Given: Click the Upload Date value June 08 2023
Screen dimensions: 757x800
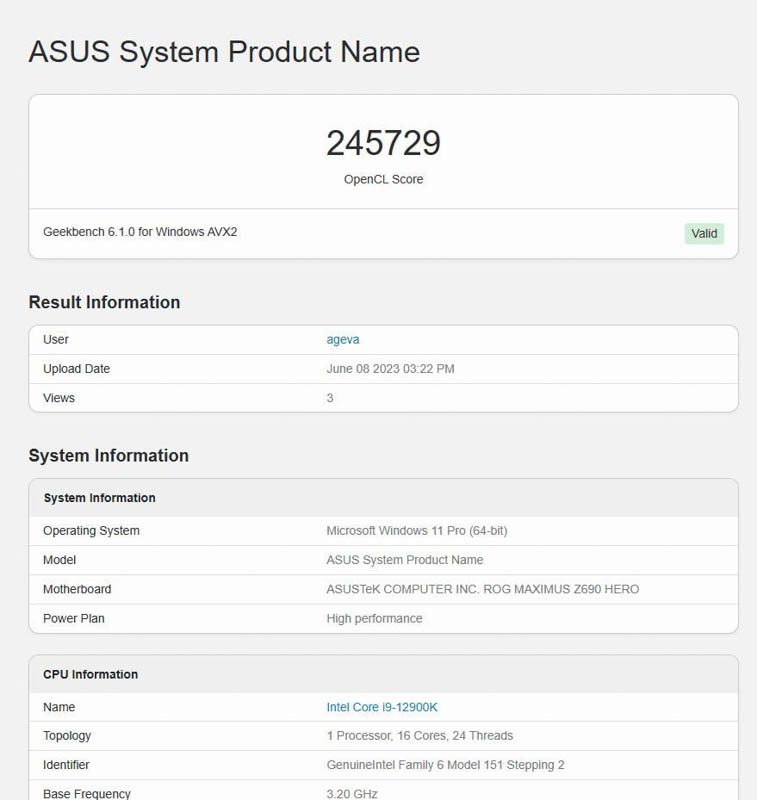Looking at the screenshot, I should (x=390, y=369).
